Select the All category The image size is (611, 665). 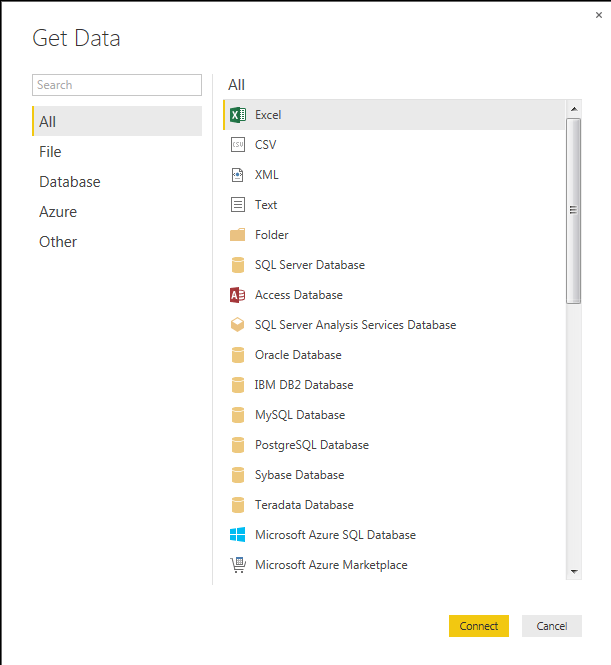pyautogui.click(x=117, y=121)
